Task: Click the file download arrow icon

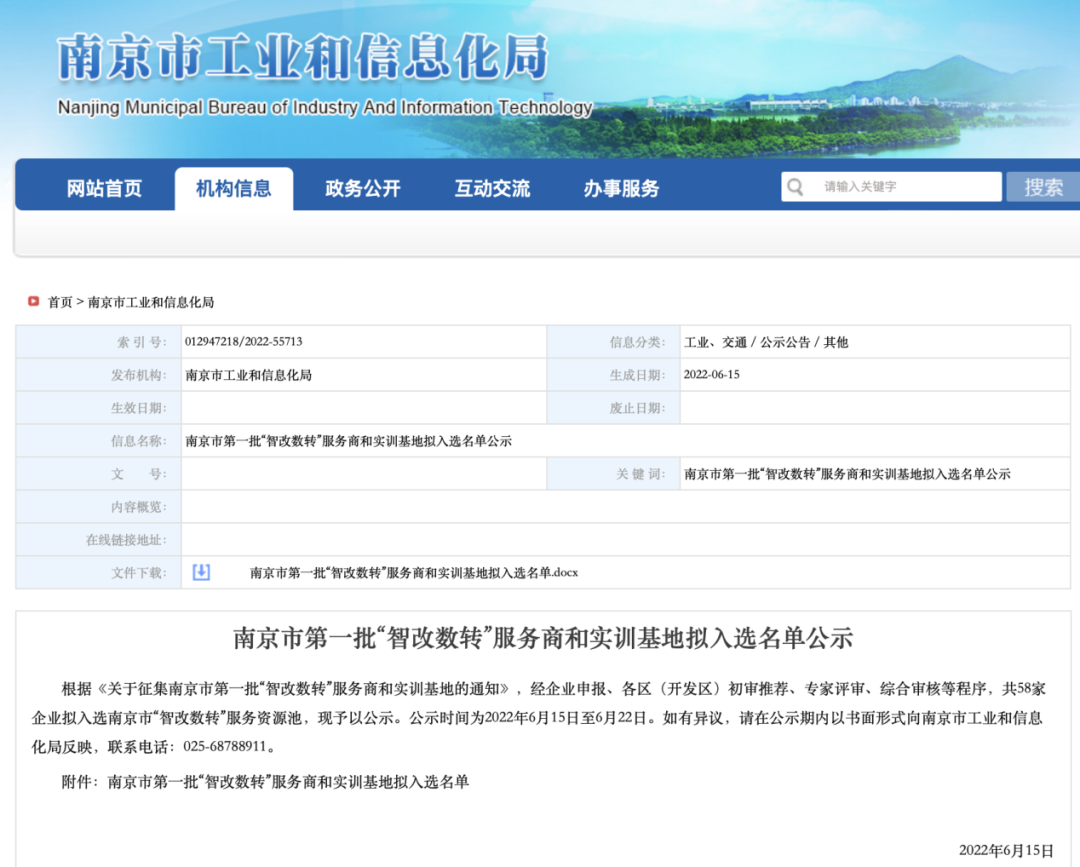Action: point(201,572)
